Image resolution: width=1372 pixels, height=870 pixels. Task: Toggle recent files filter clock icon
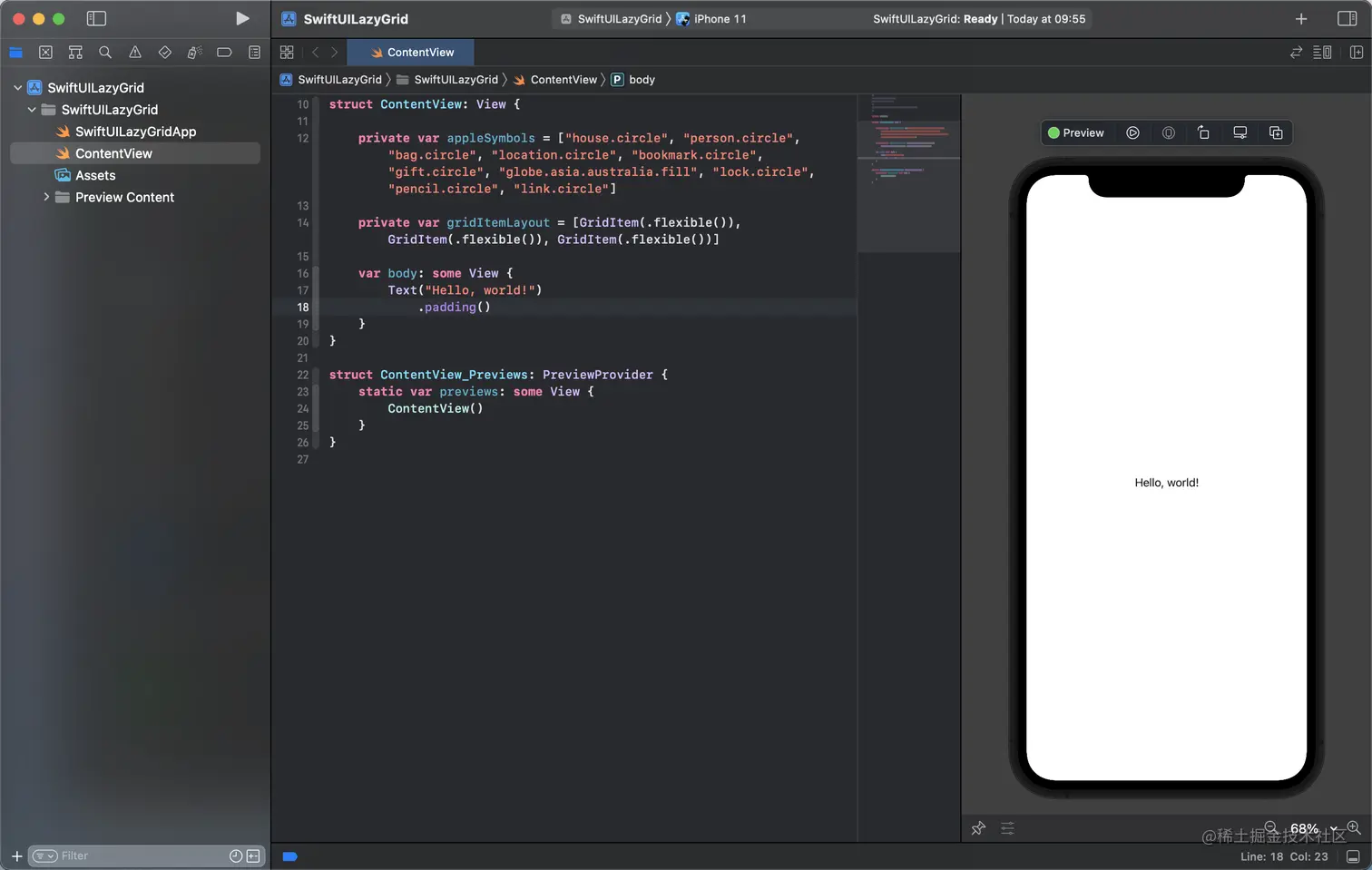click(x=236, y=855)
